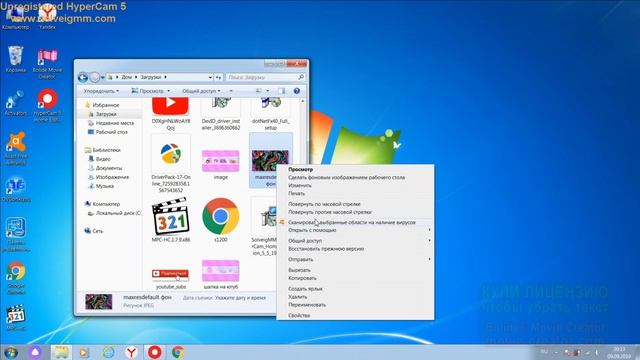
Task: Open Internet Explorer from the taskbar
Action: point(108,352)
